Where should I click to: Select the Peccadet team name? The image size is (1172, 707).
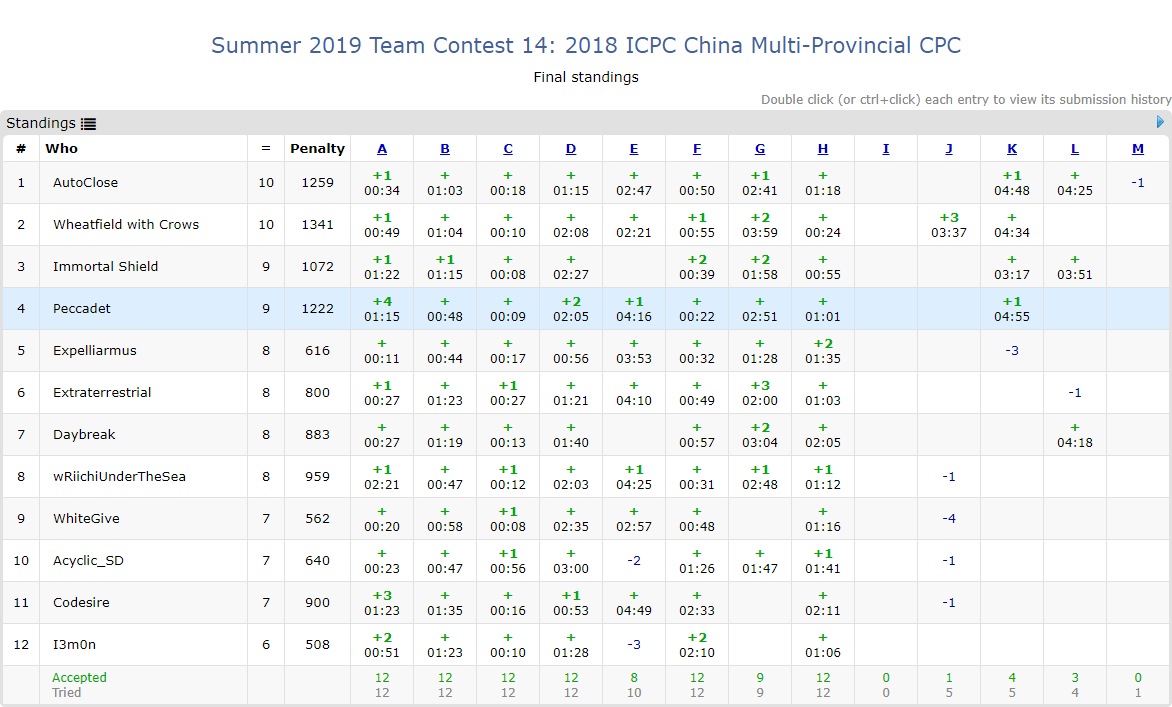click(x=82, y=309)
